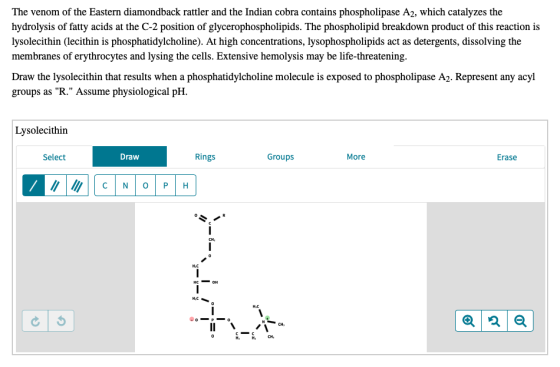This screenshot has height=367, width=560.
Task: Activate the Erase button
Action: click(x=507, y=157)
